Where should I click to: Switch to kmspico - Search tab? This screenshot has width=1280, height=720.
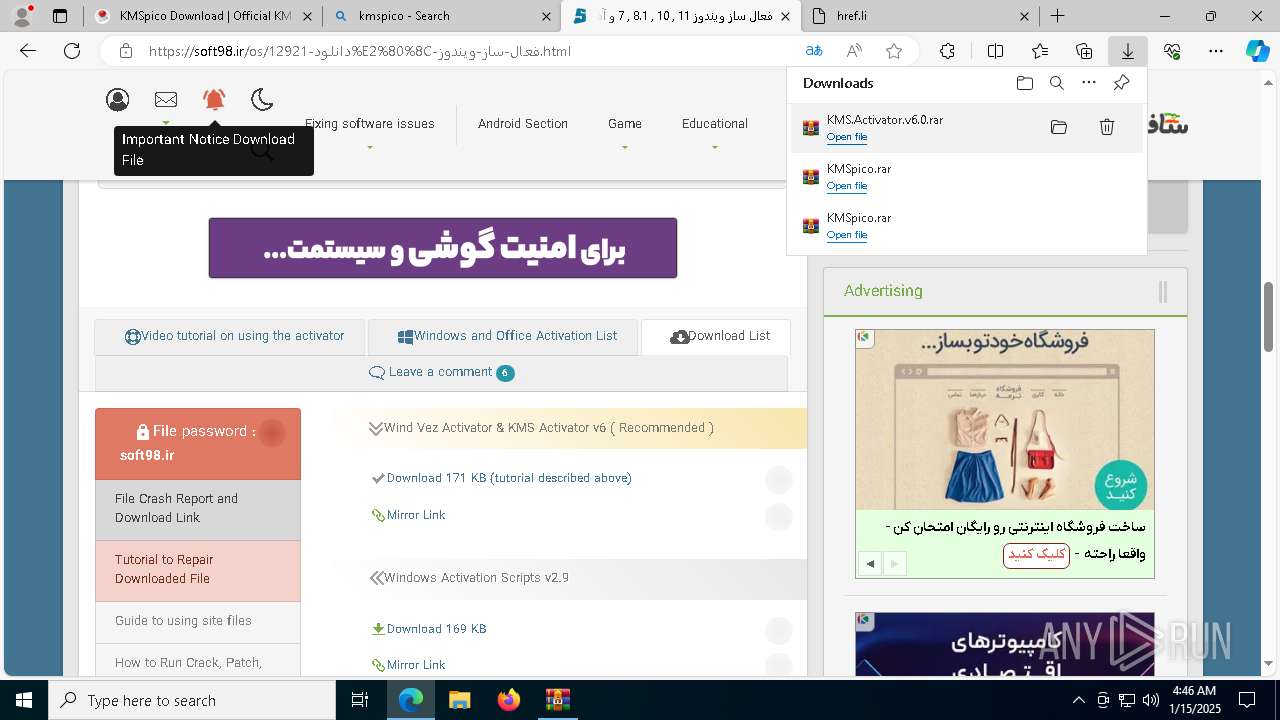click(442, 16)
